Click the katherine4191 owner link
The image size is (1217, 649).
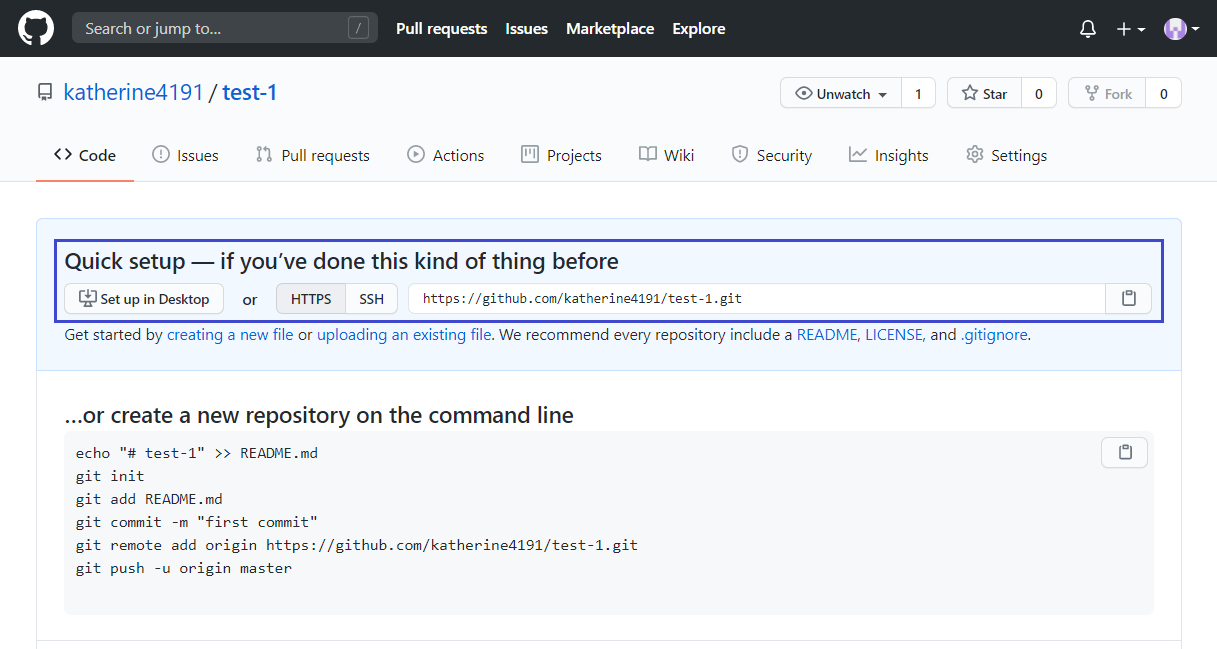[133, 93]
